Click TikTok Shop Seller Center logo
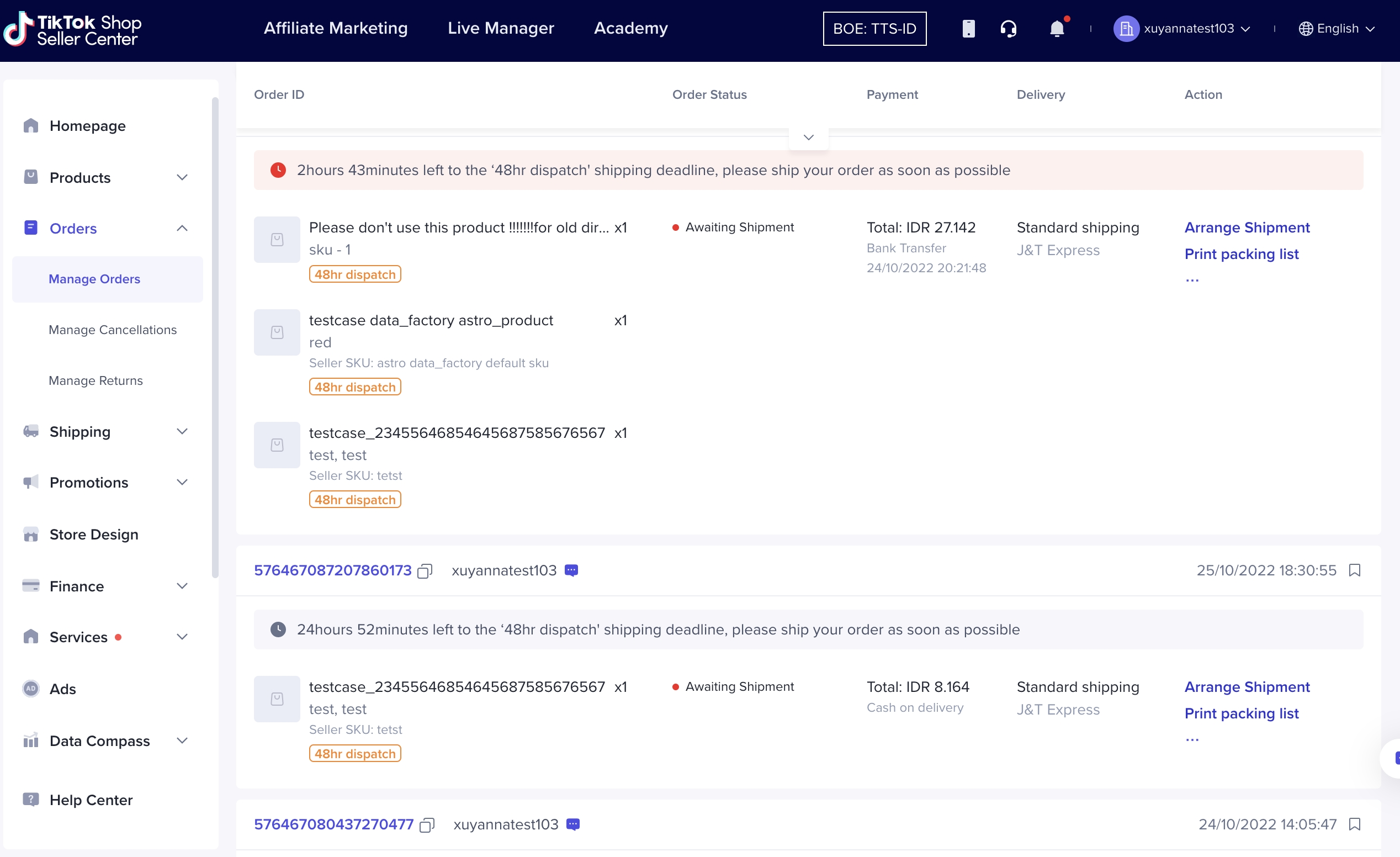Viewport: 1400px width, 857px height. pyautogui.click(x=73, y=29)
